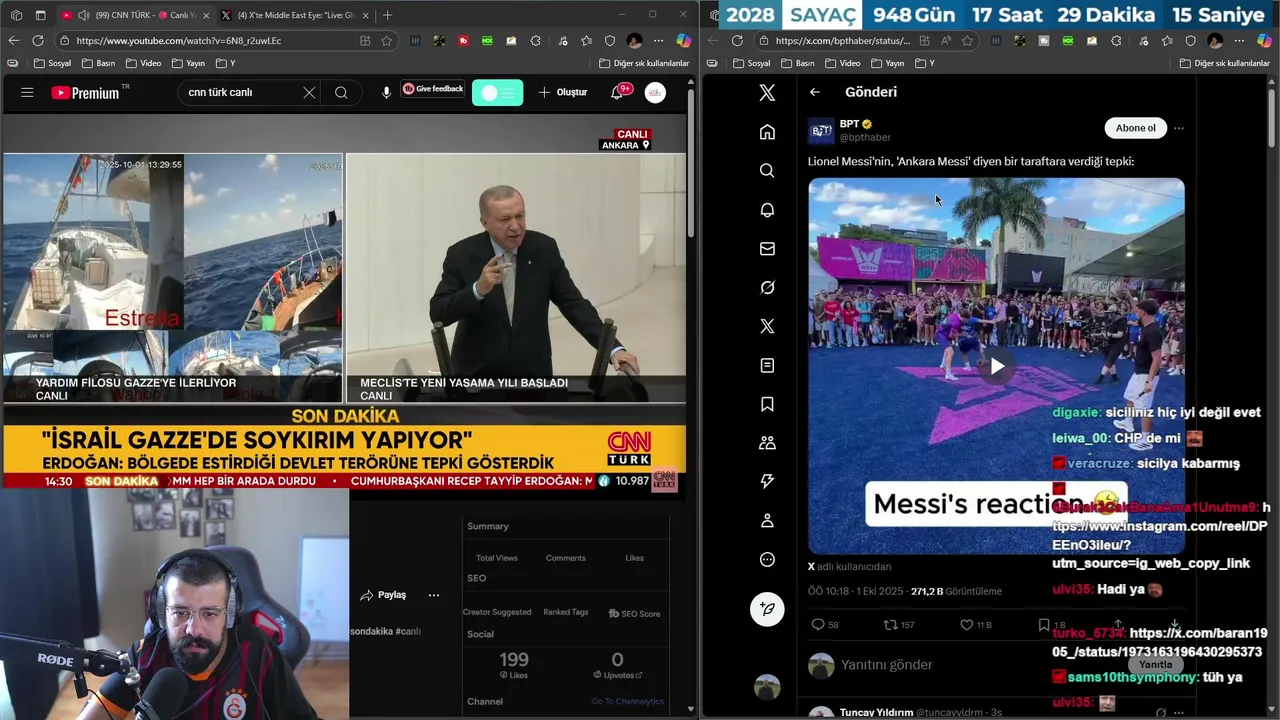Viewport: 1280px width, 720px height.
Task: Go back in the left browser window
Action: 13,40
